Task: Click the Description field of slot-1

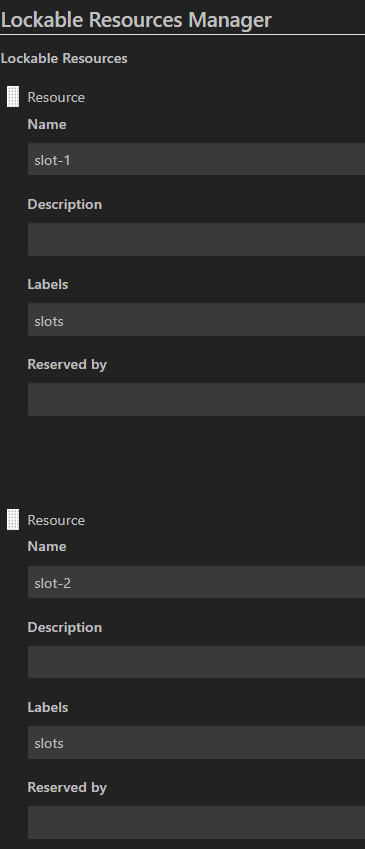Action: coord(196,239)
